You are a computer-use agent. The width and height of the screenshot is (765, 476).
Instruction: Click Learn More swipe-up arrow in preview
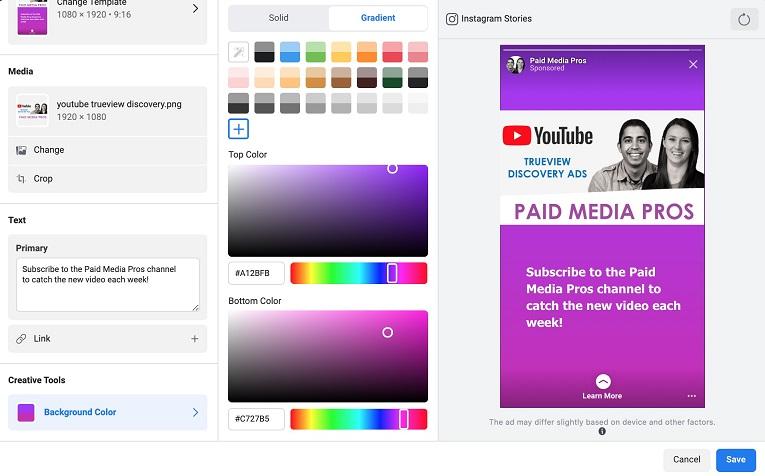603,381
